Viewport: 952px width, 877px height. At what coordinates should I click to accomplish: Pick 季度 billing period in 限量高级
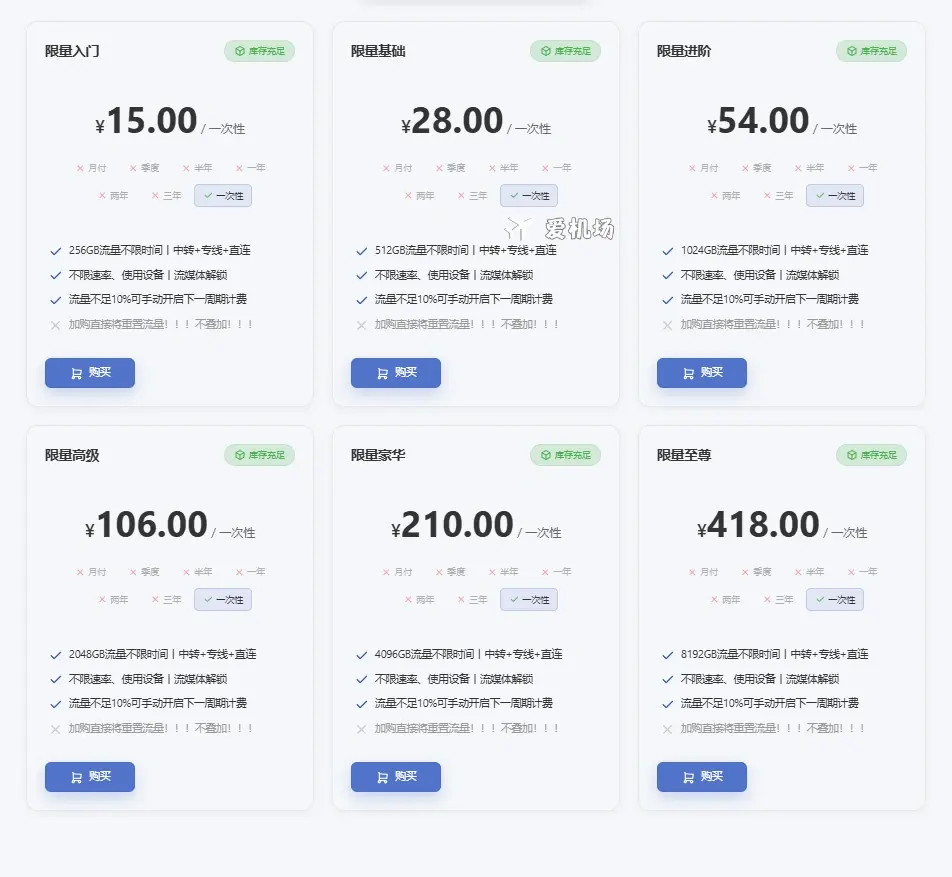tap(144, 572)
